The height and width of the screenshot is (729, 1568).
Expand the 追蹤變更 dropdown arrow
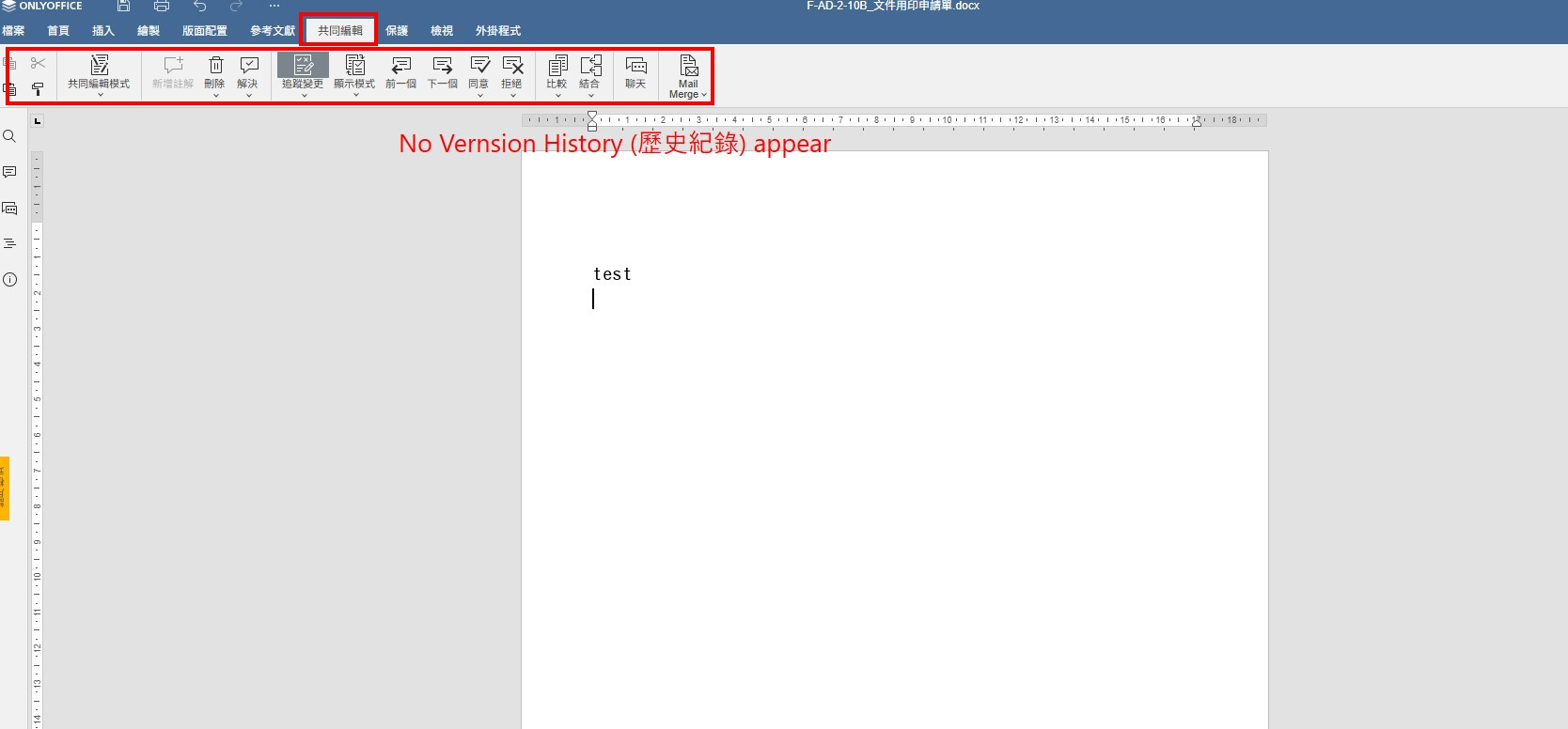coord(304,95)
